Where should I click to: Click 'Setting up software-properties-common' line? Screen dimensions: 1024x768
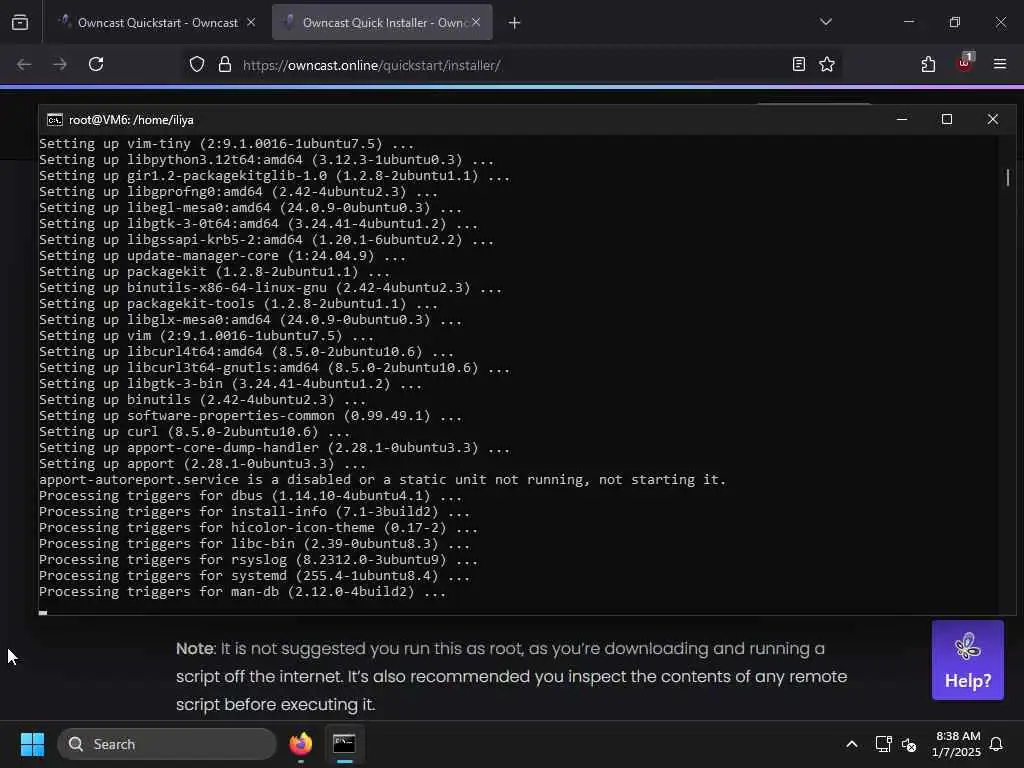[250, 416]
